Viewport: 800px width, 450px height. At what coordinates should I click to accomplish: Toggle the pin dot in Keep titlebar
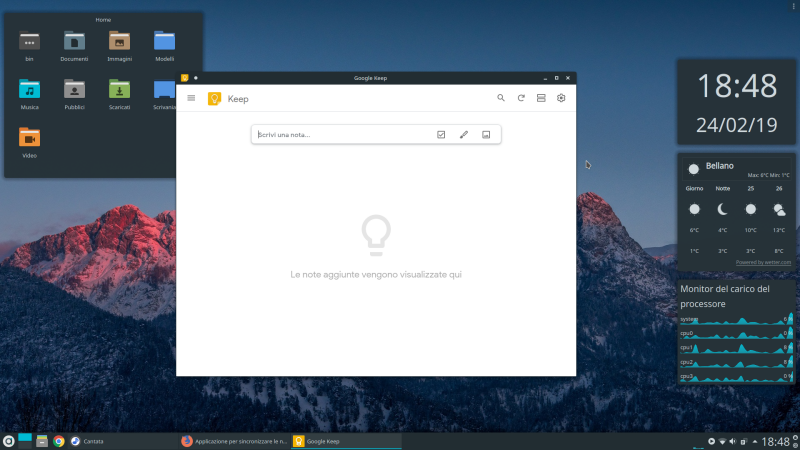tap(195, 78)
